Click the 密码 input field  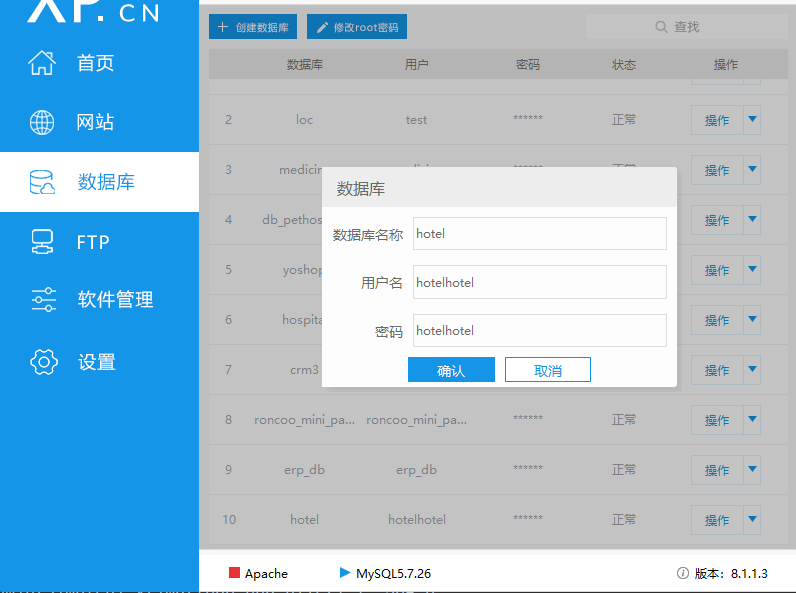tap(540, 331)
